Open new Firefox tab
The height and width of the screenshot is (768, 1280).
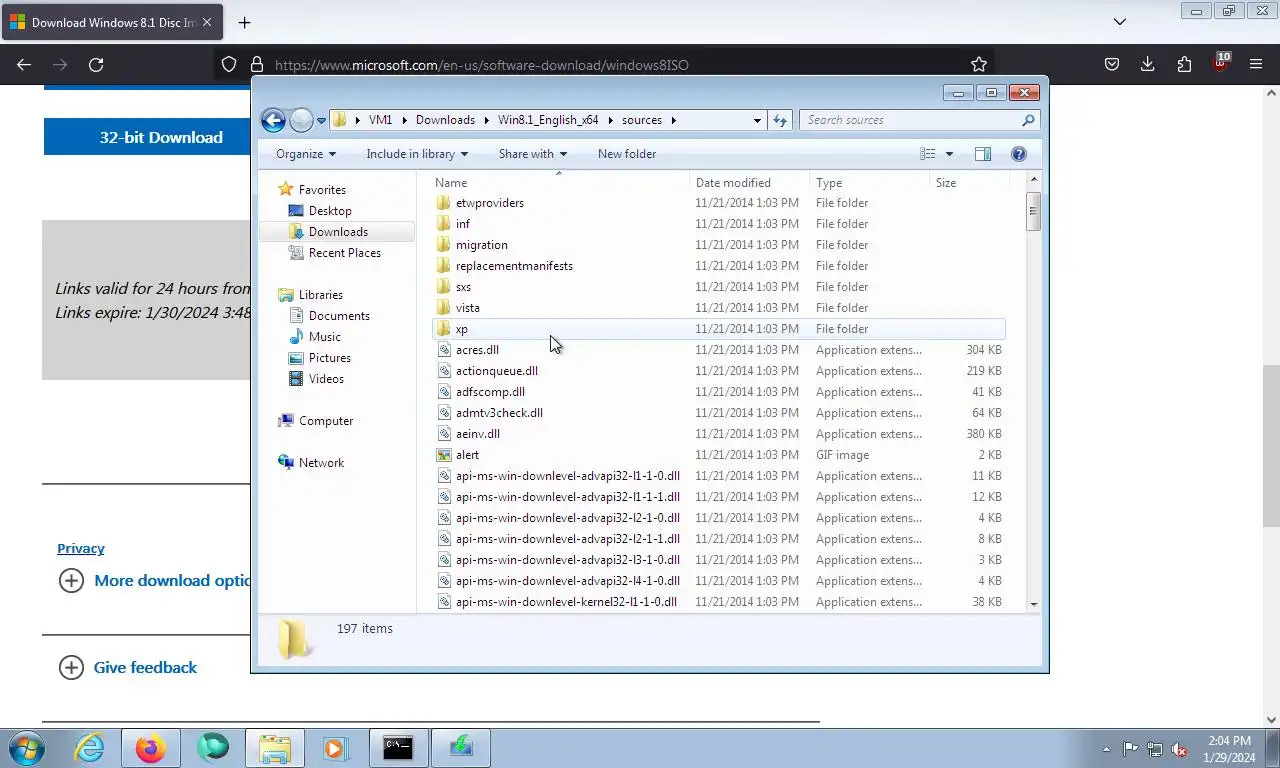click(244, 22)
